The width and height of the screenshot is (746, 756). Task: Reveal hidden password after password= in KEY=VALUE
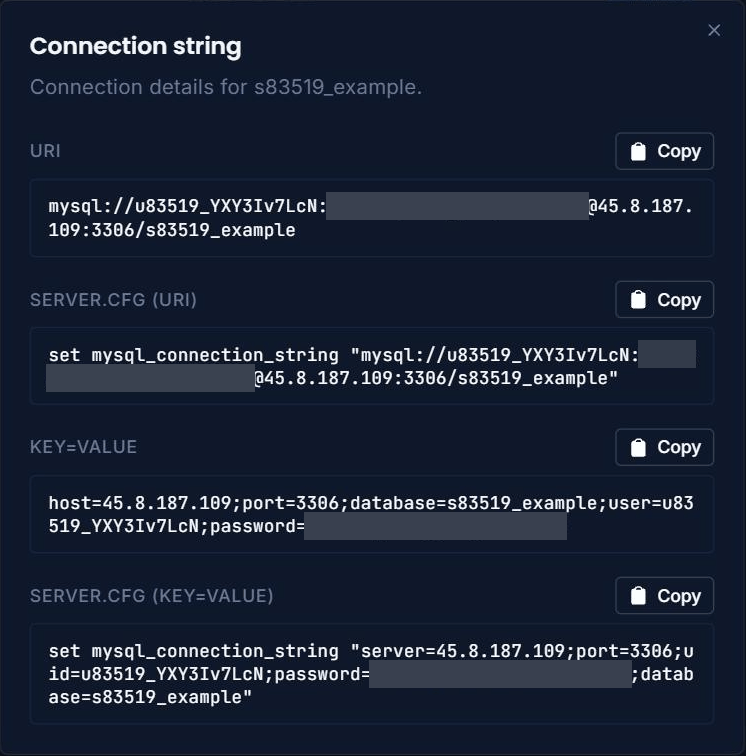point(435,526)
